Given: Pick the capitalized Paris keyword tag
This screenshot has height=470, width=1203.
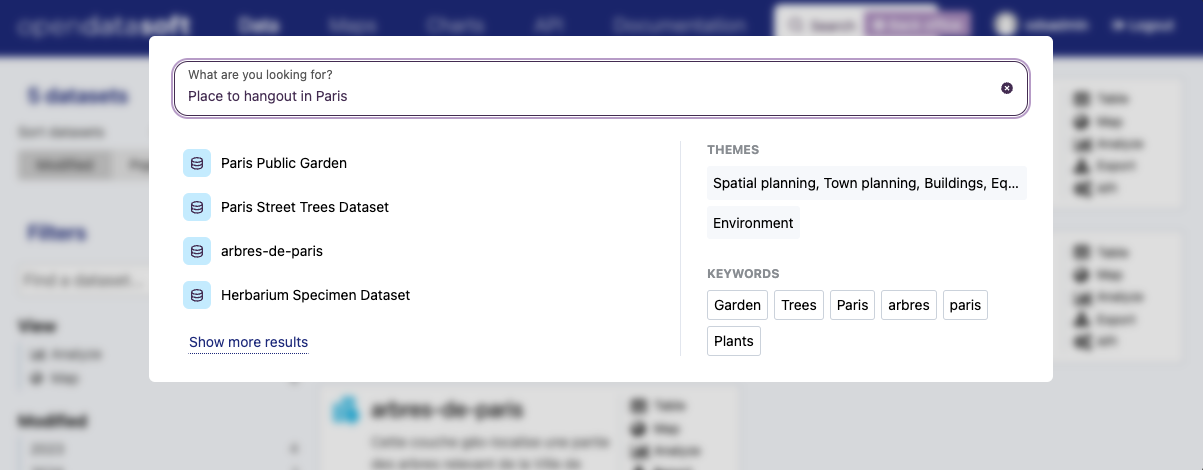Looking at the screenshot, I should (x=852, y=305).
